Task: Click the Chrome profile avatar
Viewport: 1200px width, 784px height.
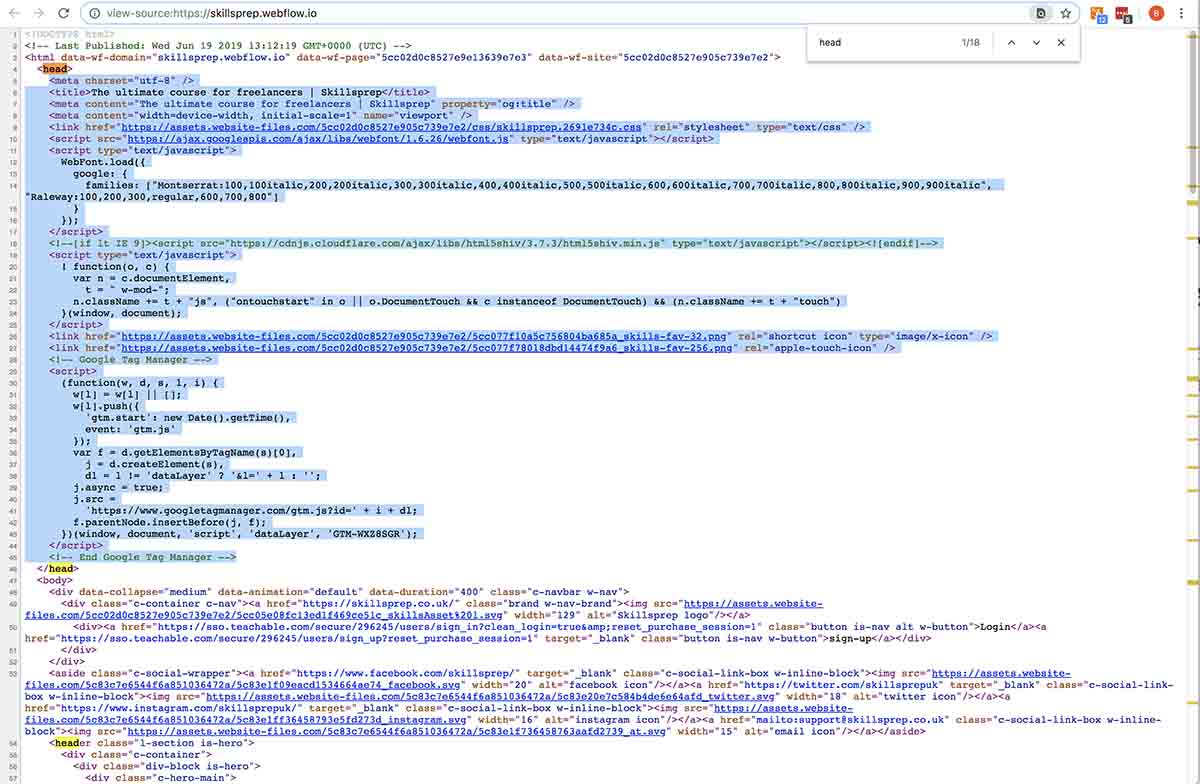Action: (x=1157, y=14)
